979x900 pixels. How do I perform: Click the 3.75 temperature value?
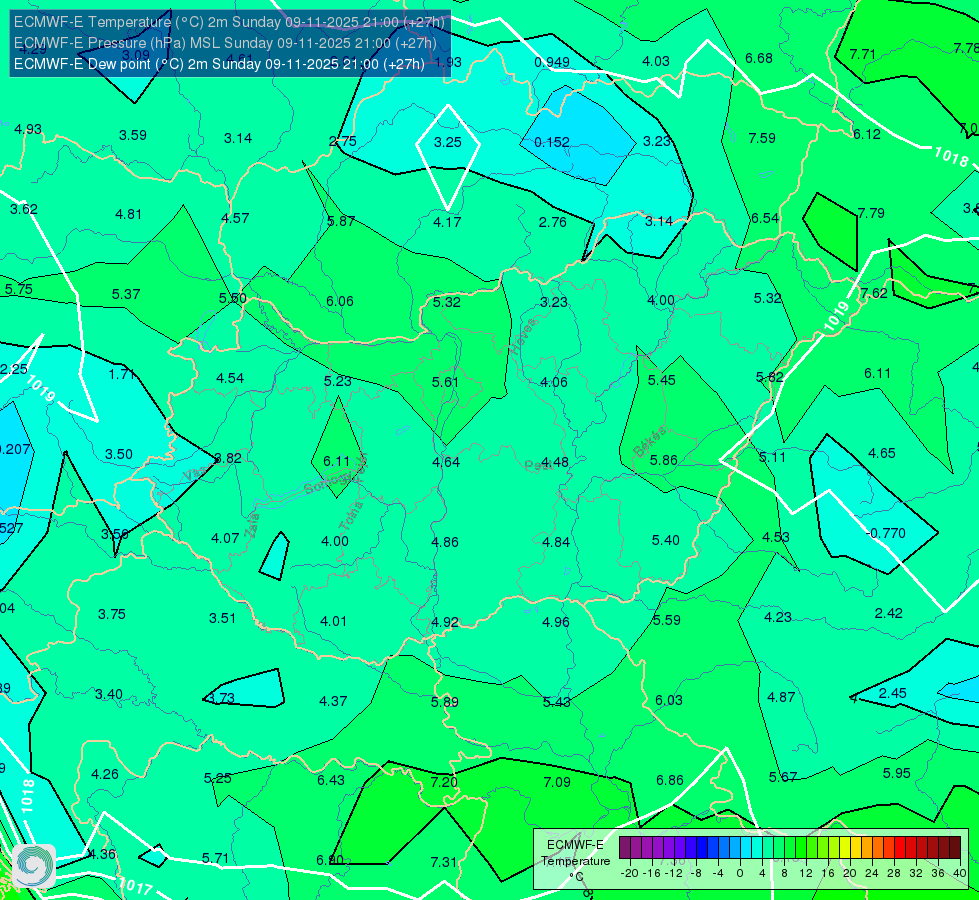[x=112, y=614]
